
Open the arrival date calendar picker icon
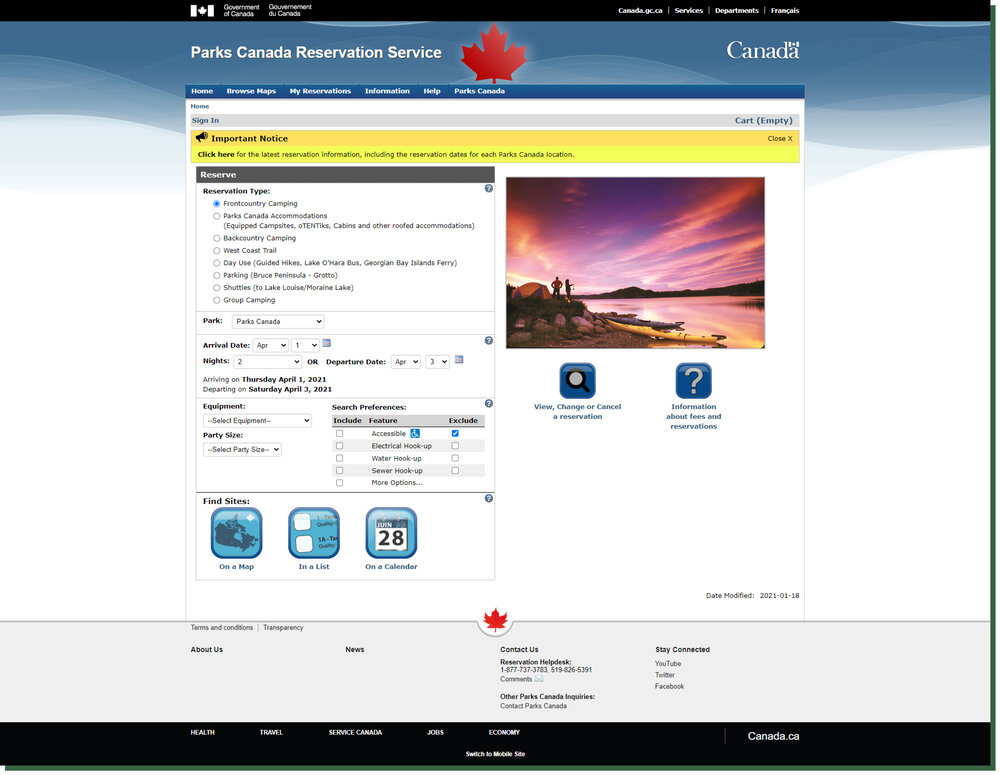pos(327,343)
